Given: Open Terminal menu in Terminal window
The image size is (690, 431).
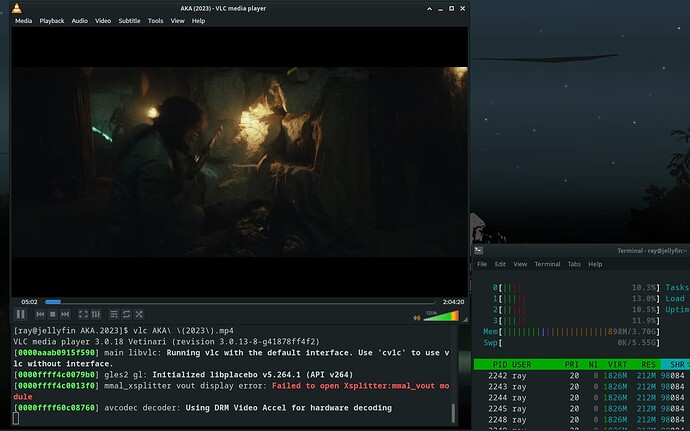Looking at the screenshot, I should tap(547, 264).
